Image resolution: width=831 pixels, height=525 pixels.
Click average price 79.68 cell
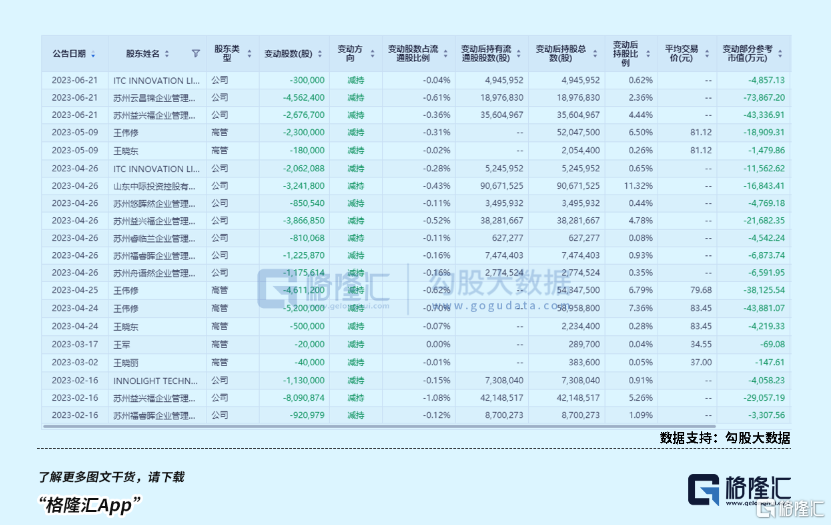coord(701,290)
